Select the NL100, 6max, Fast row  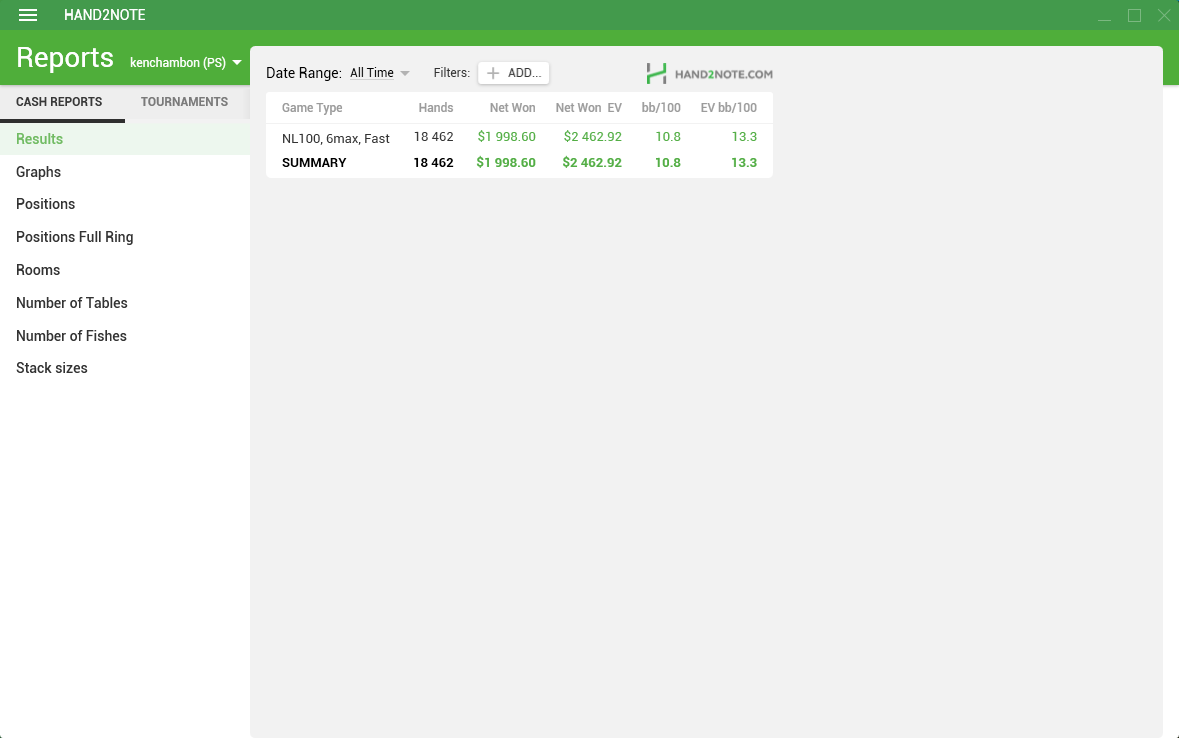(519, 137)
